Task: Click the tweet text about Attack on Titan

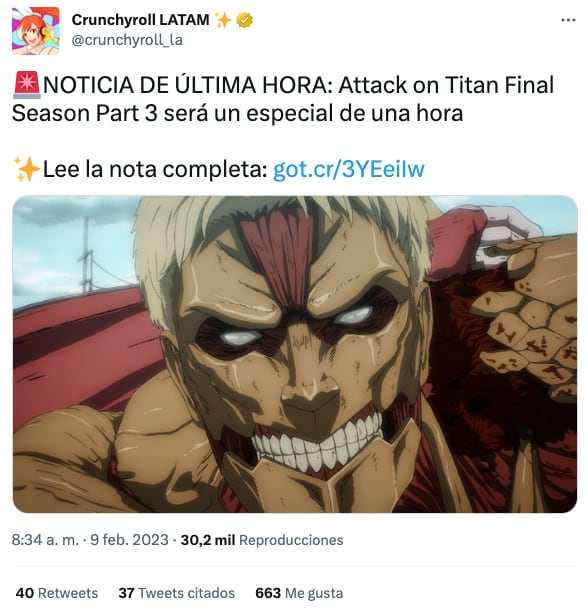Action: [x=283, y=99]
